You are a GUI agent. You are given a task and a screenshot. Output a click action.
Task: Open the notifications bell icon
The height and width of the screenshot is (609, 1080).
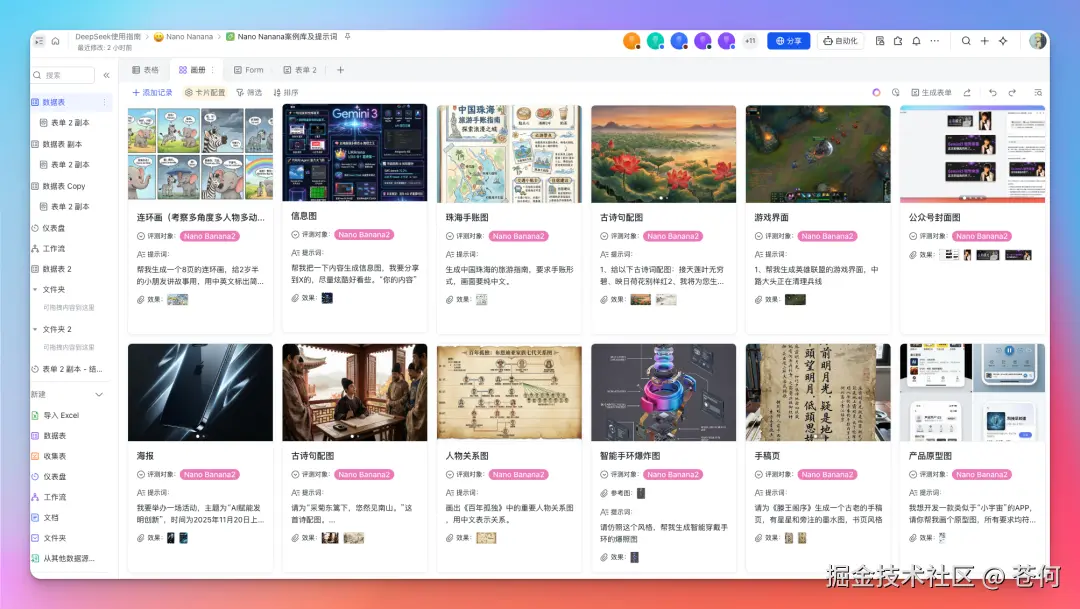[916, 40]
